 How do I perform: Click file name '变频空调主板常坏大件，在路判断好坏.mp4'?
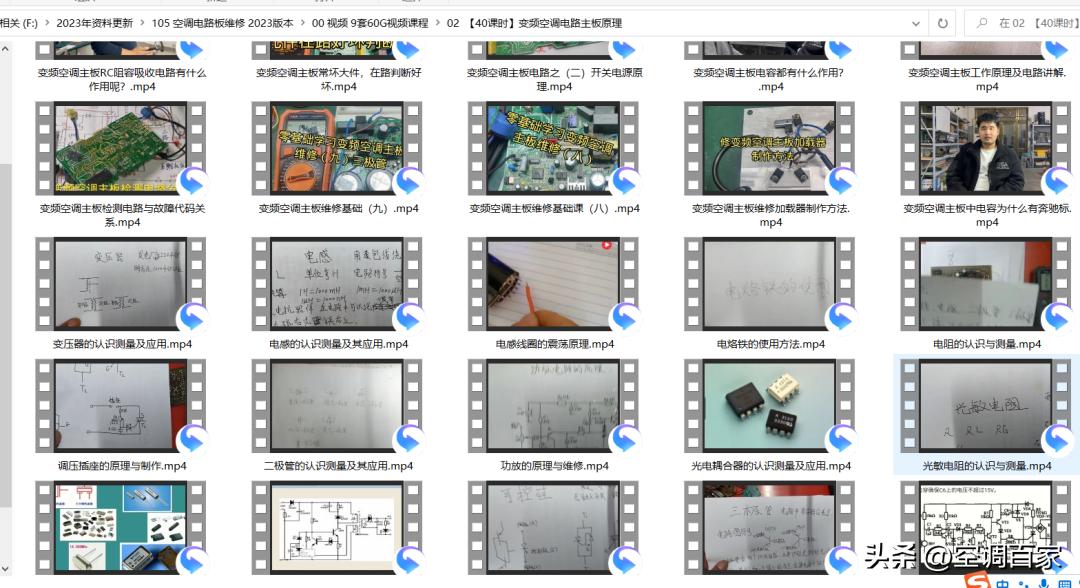338,79
